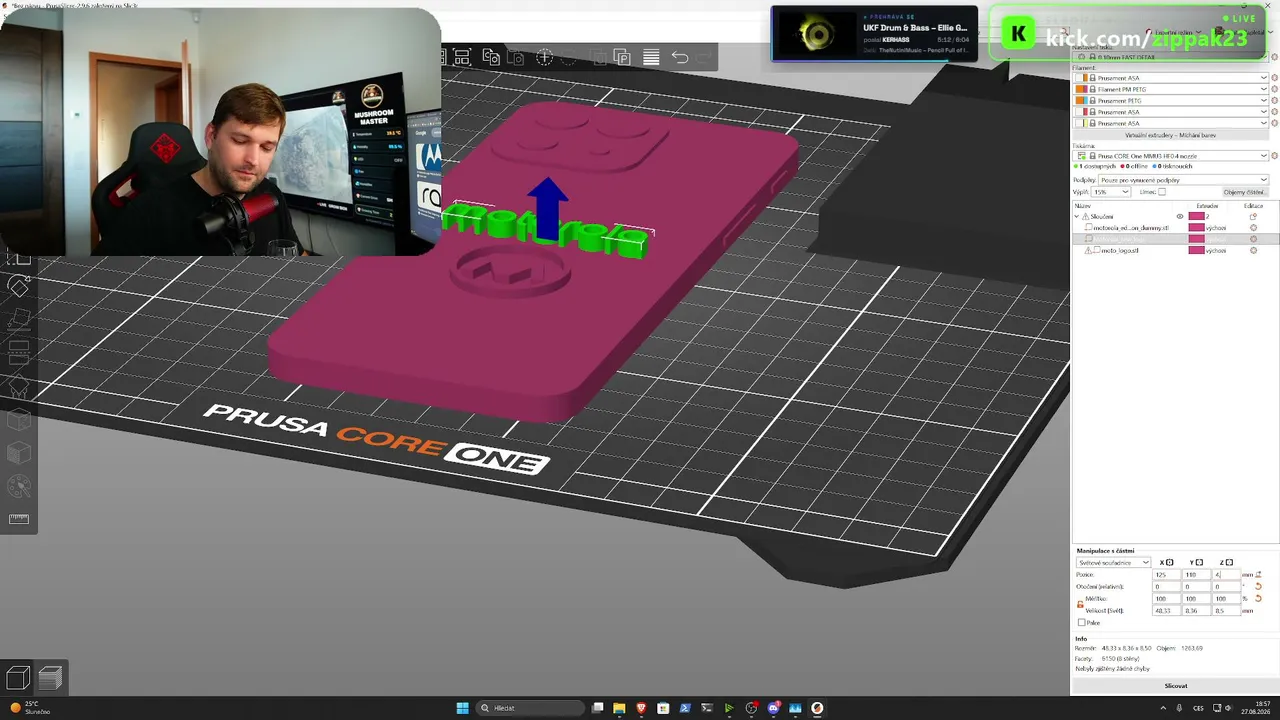Screen dimensions: 1280x720
Task: Click the Slicovat button
Action: point(1175,686)
